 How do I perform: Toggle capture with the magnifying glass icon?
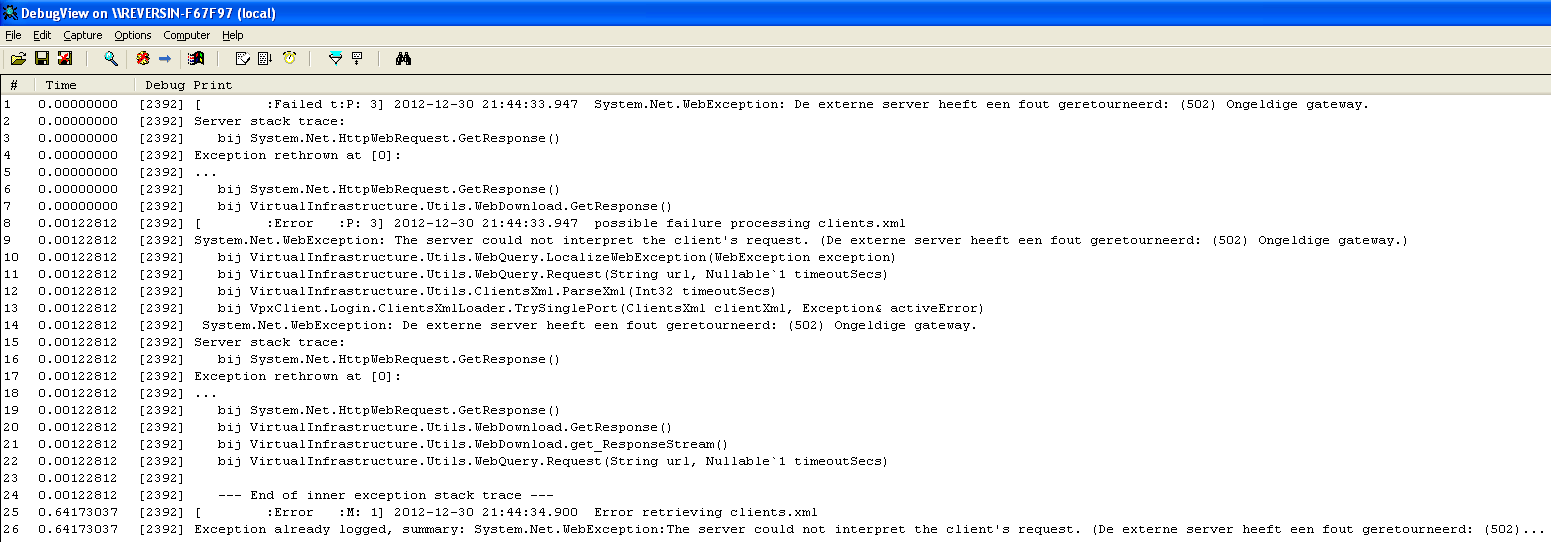(111, 59)
